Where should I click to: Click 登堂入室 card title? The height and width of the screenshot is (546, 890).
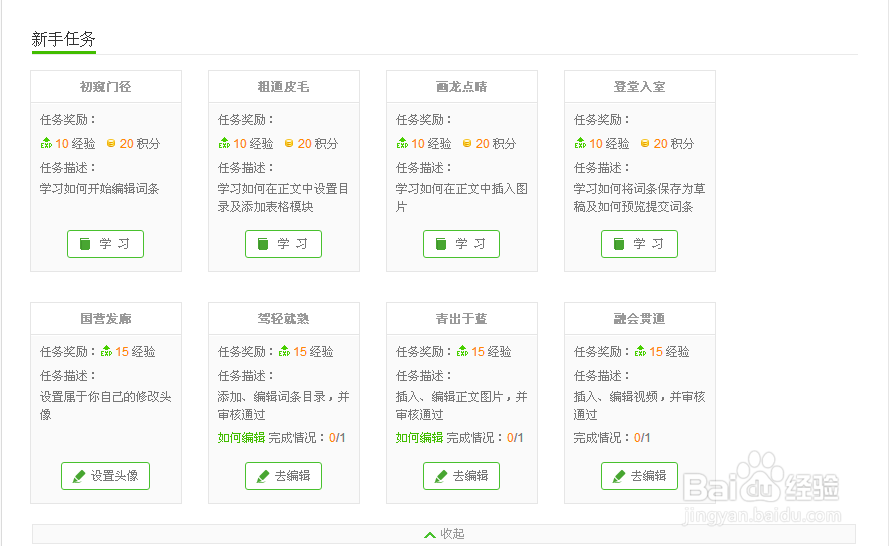(639, 87)
